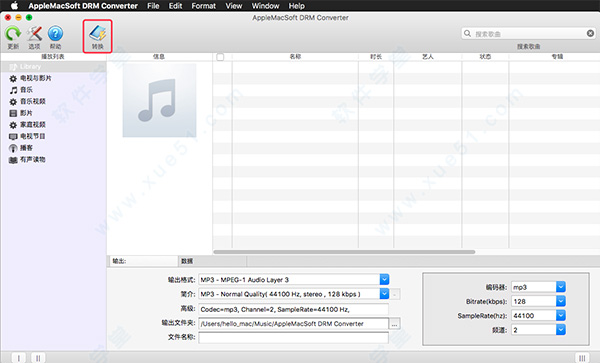Click the 文件名称 file name field
Viewport: 600px width, 363px height.
click(x=293, y=337)
